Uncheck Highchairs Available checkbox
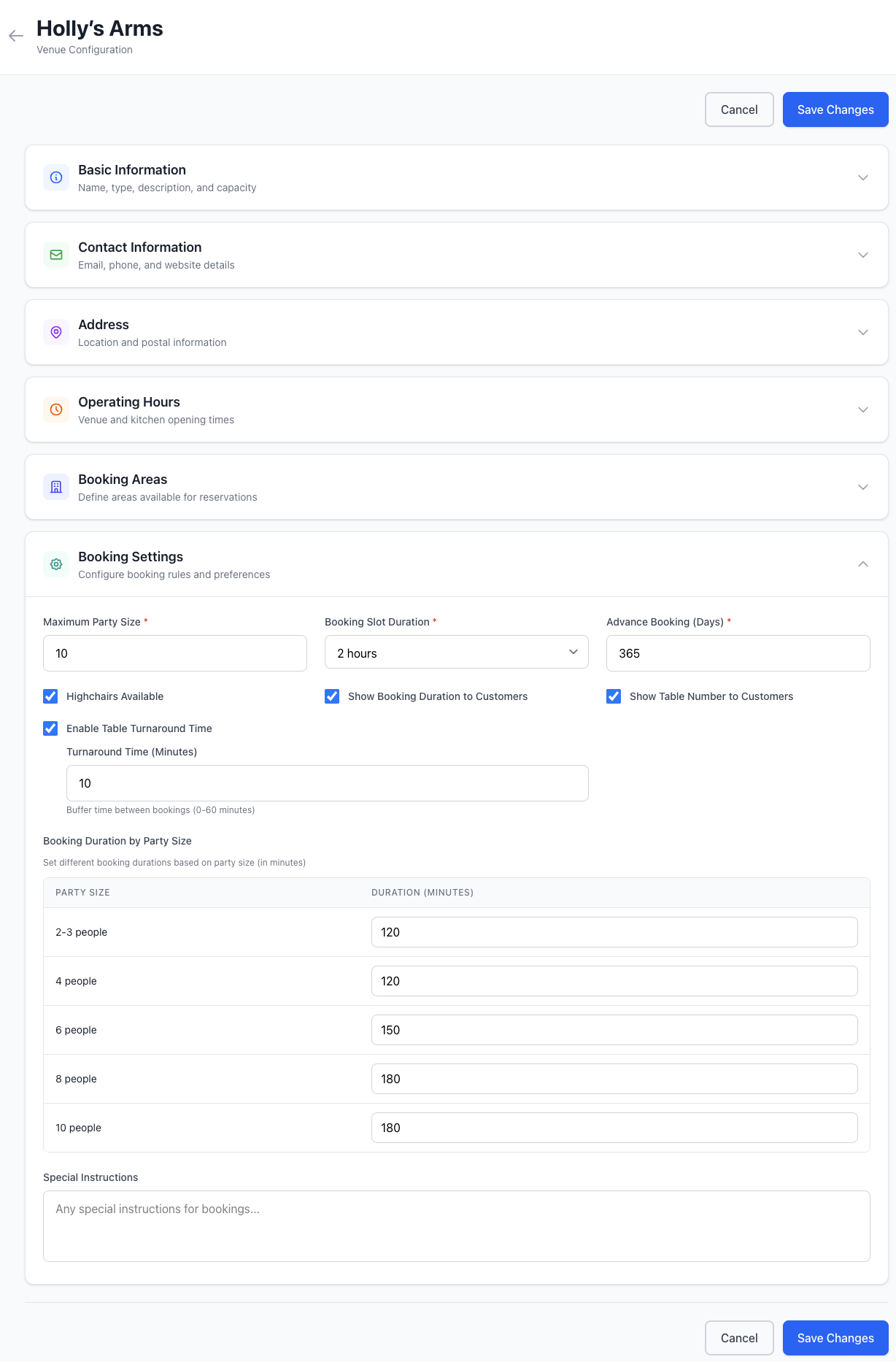Viewport: 896px width, 1362px height. point(50,696)
